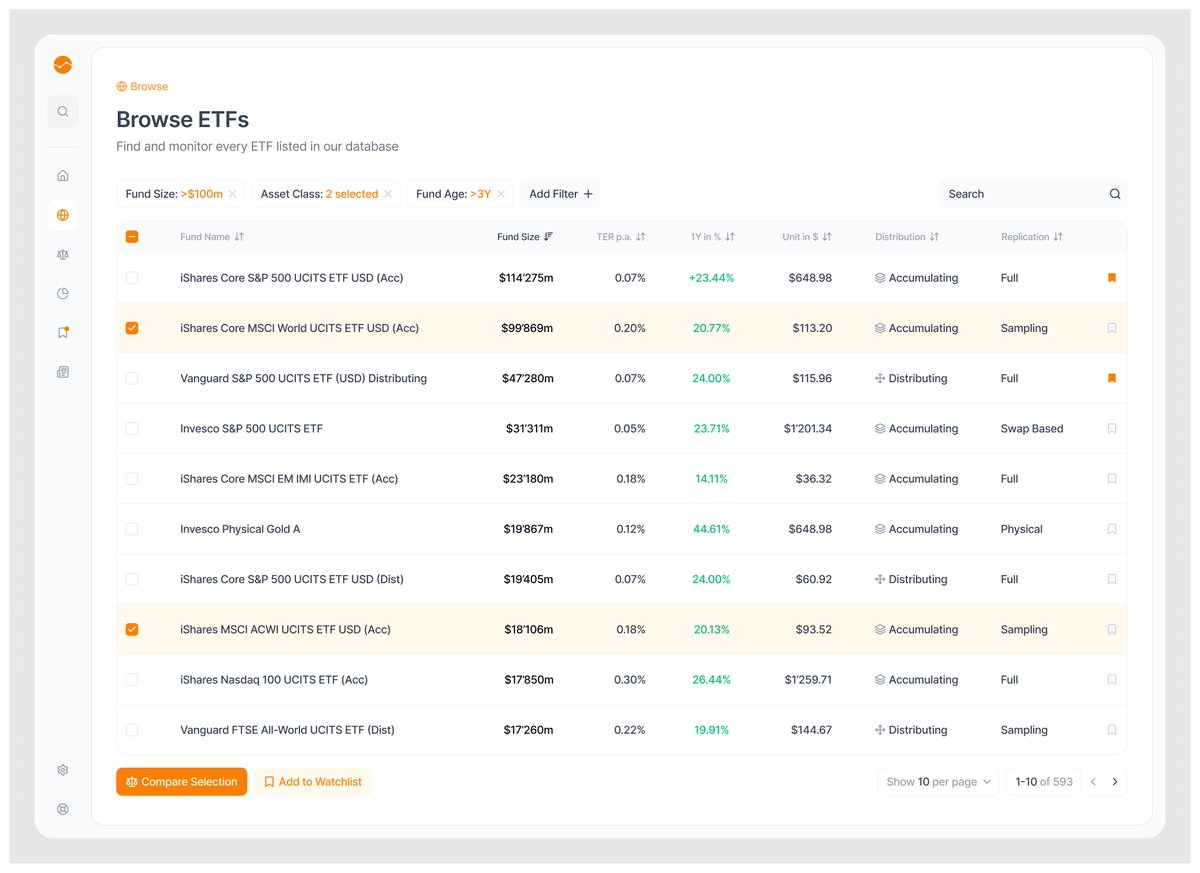This screenshot has width=1200, height=873.
Task: Open the compare scales icon in sidebar
Action: pos(62,254)
